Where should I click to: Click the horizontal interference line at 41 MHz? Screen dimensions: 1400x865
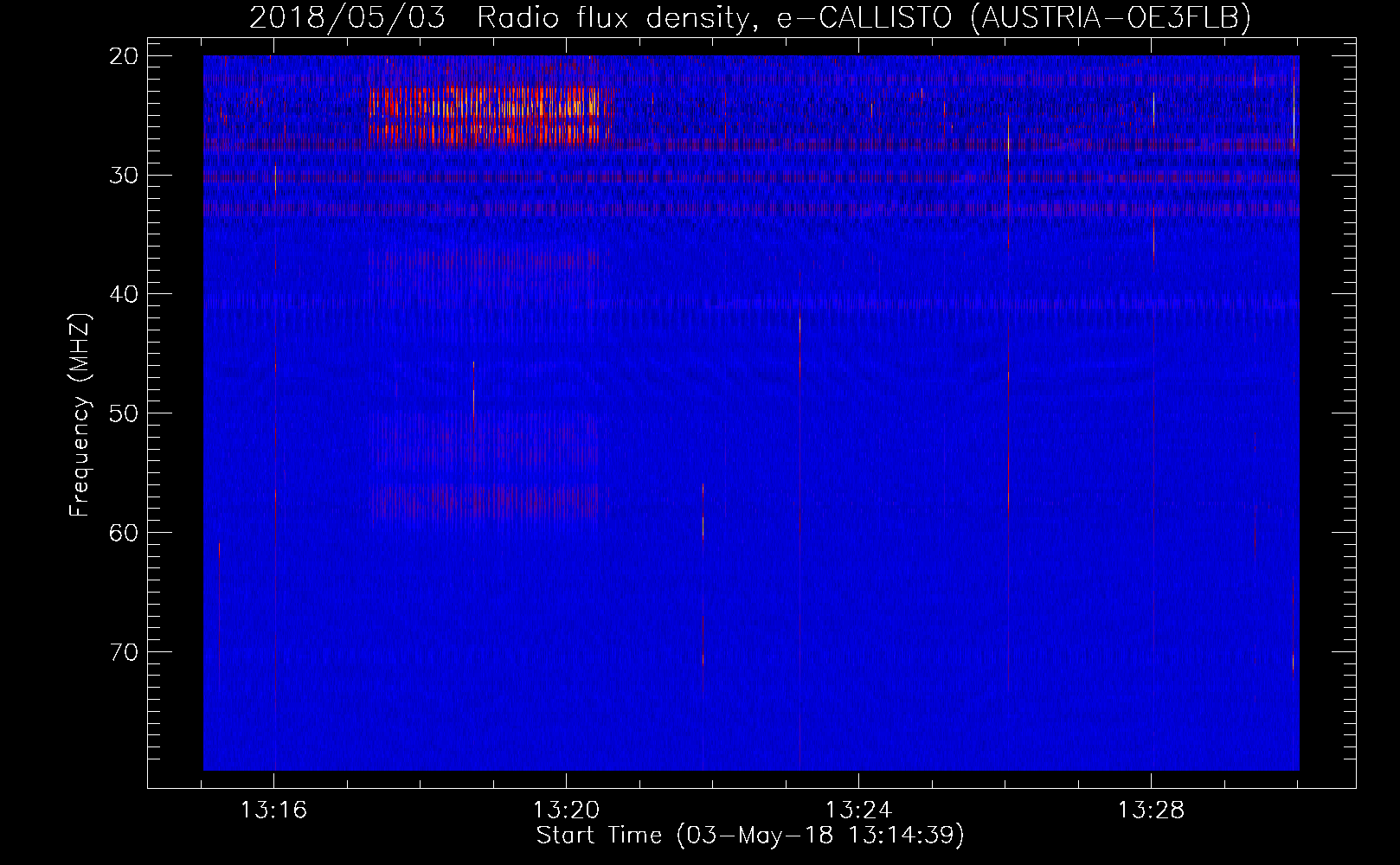[x=751, y=304]
